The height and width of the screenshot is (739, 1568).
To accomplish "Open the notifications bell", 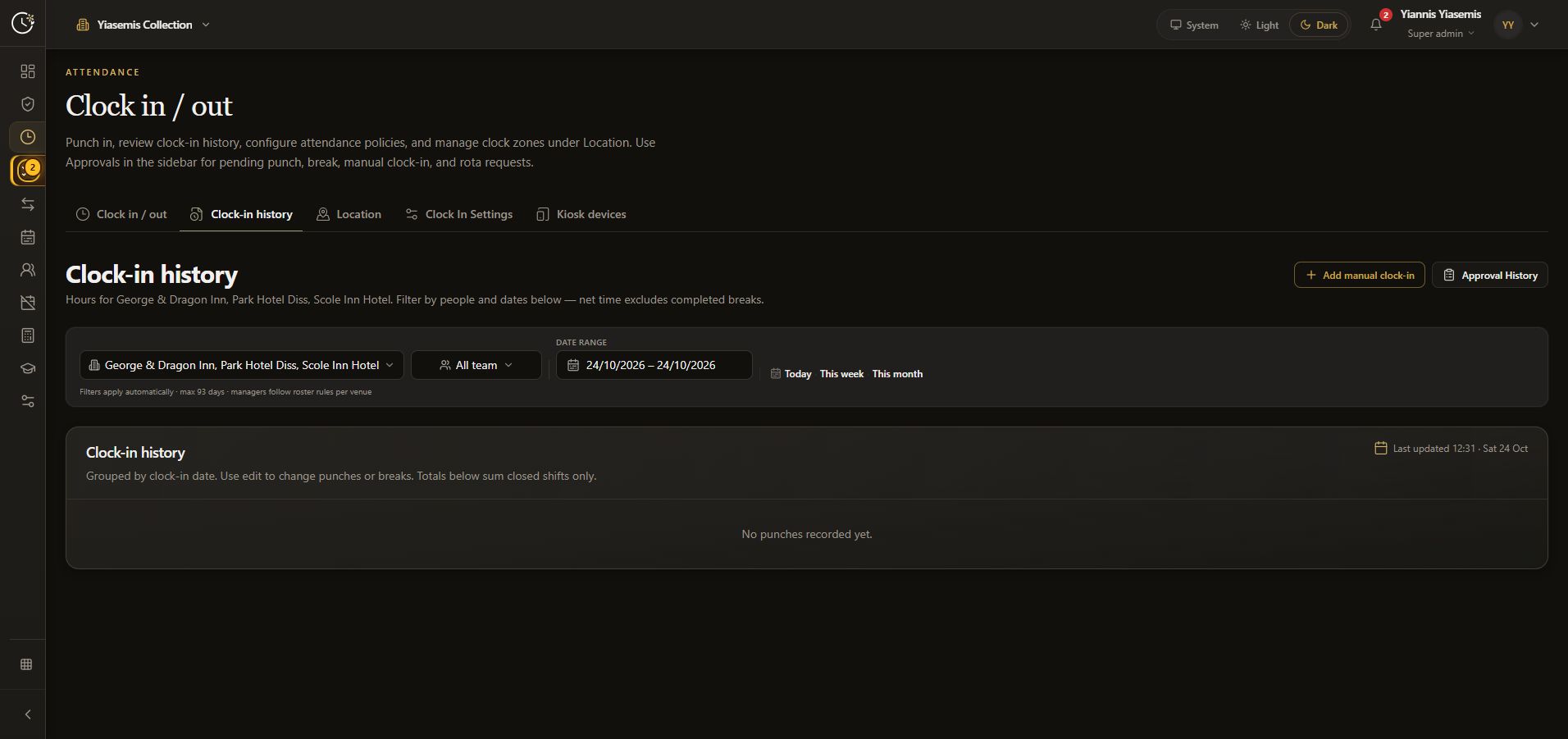I will tap(1376, 25).
